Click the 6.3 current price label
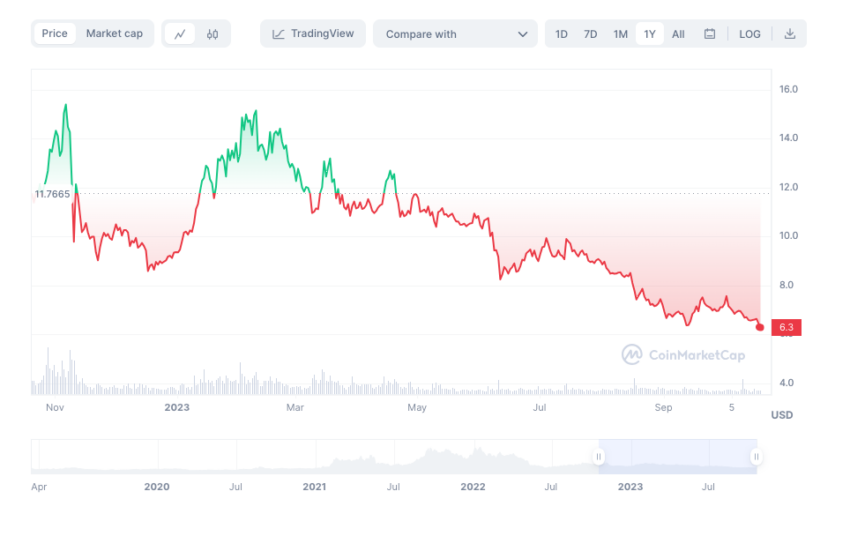 pos(786,327)
